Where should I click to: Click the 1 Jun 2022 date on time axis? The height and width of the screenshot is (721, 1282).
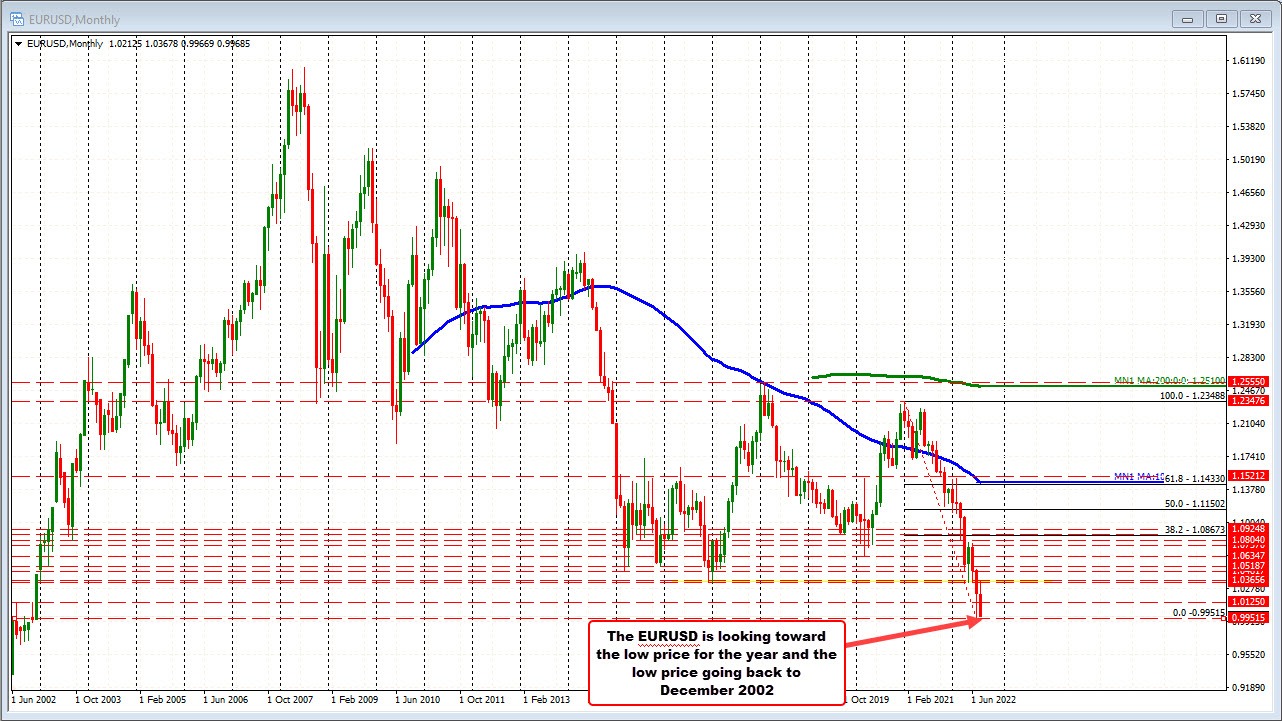pyautogui.click(x=995, y=700)
